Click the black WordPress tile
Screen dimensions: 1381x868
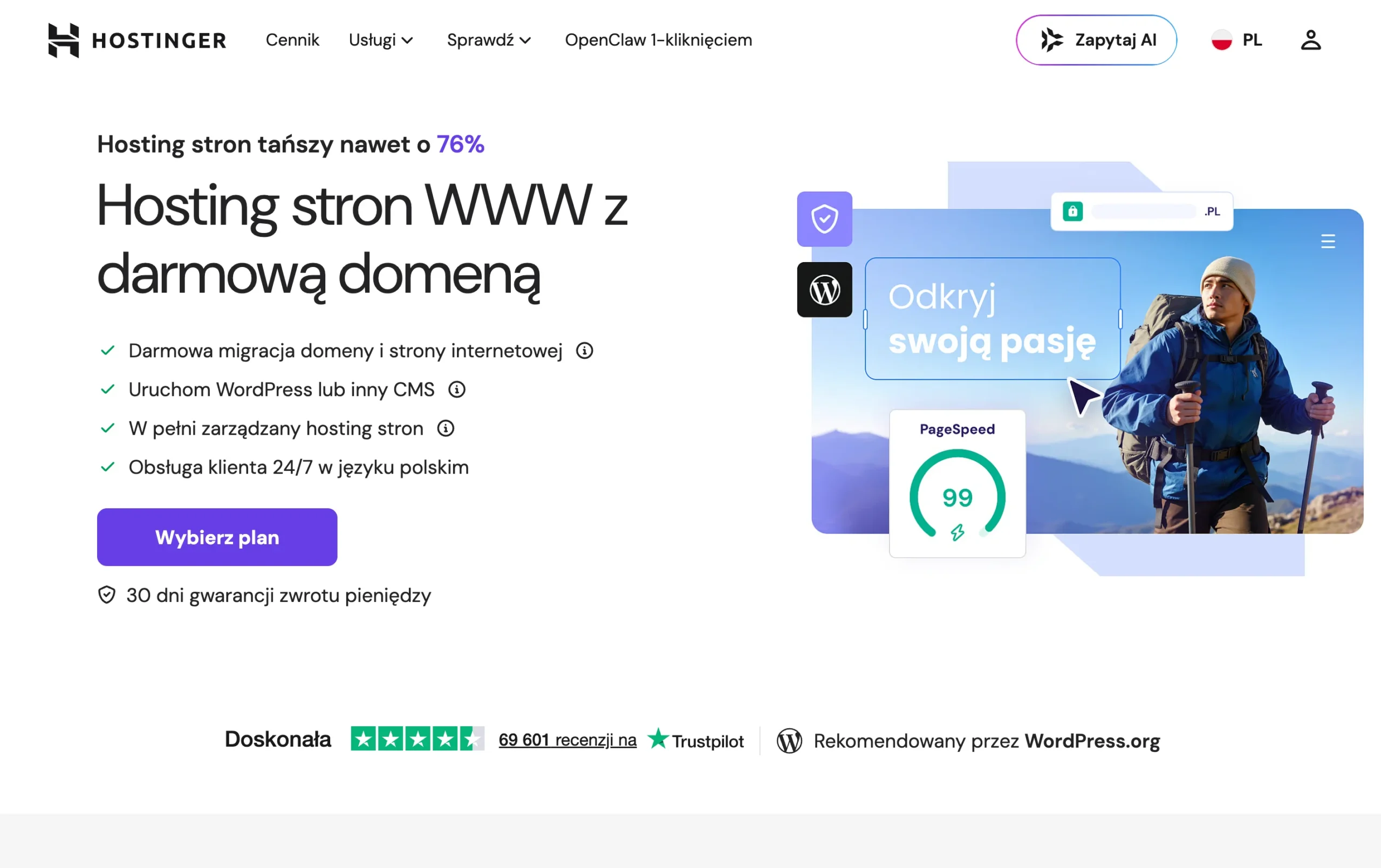pos(824,290)
